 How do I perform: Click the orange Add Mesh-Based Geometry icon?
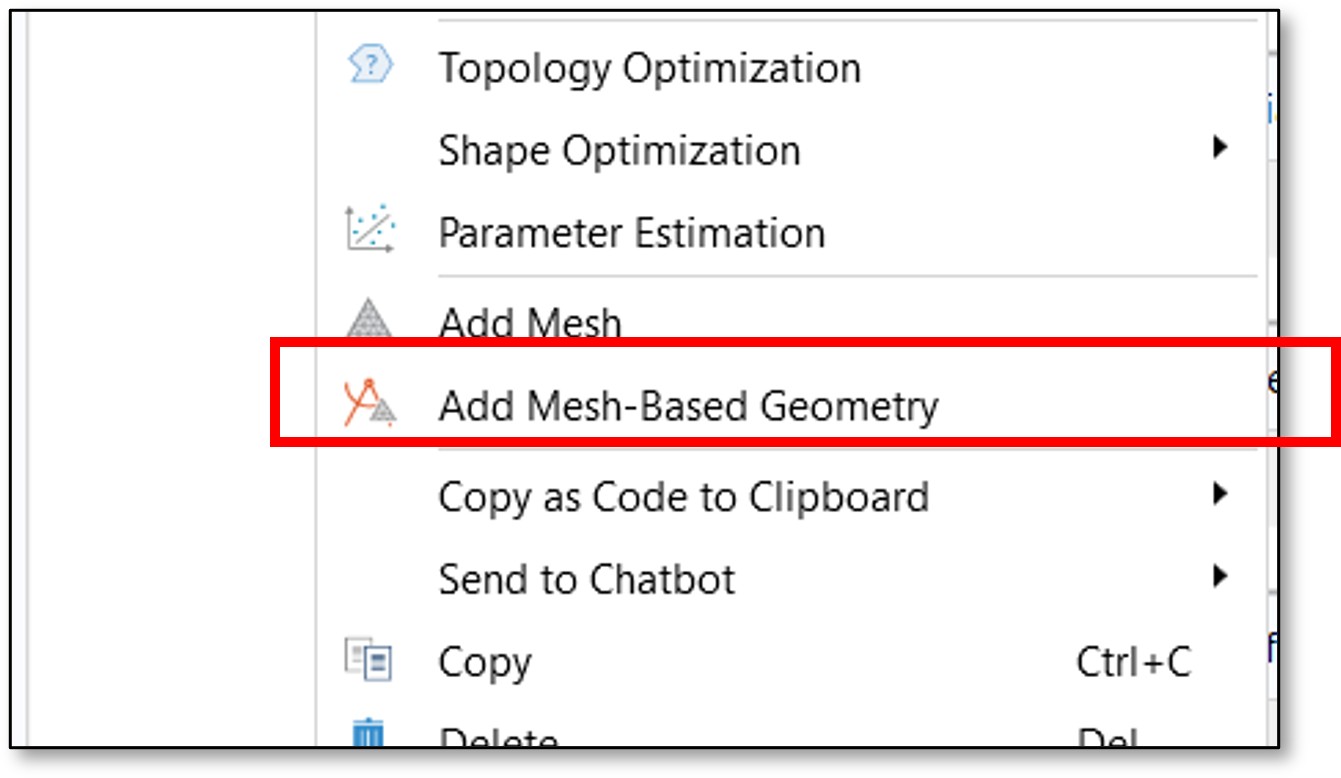click(370, 405)
